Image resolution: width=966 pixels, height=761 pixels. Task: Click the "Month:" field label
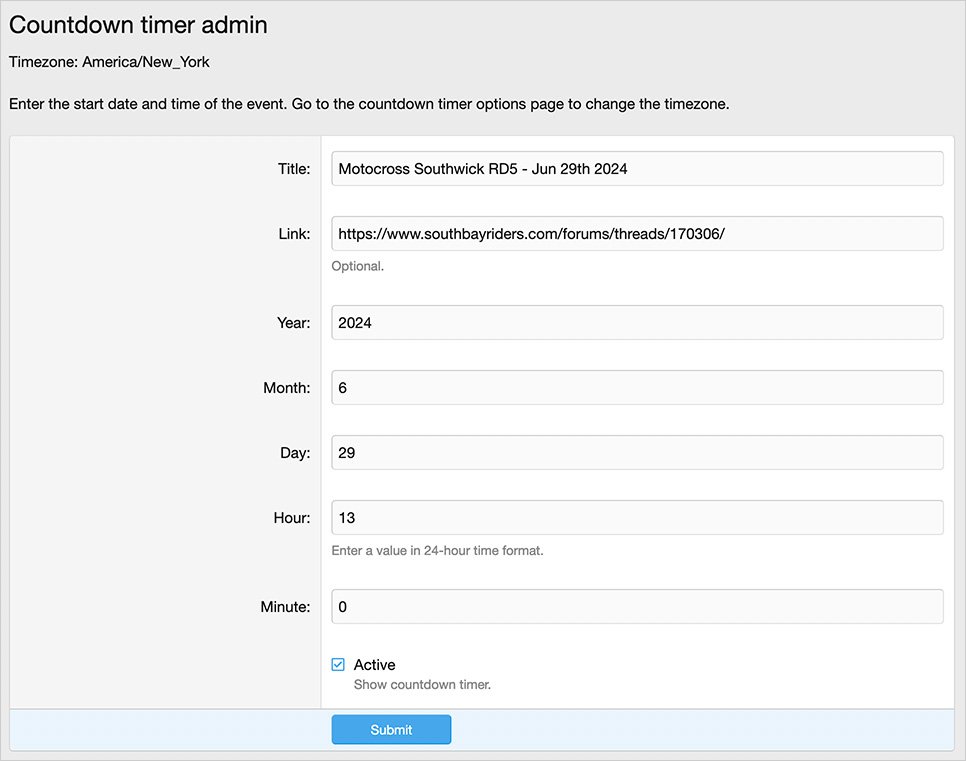288,388
